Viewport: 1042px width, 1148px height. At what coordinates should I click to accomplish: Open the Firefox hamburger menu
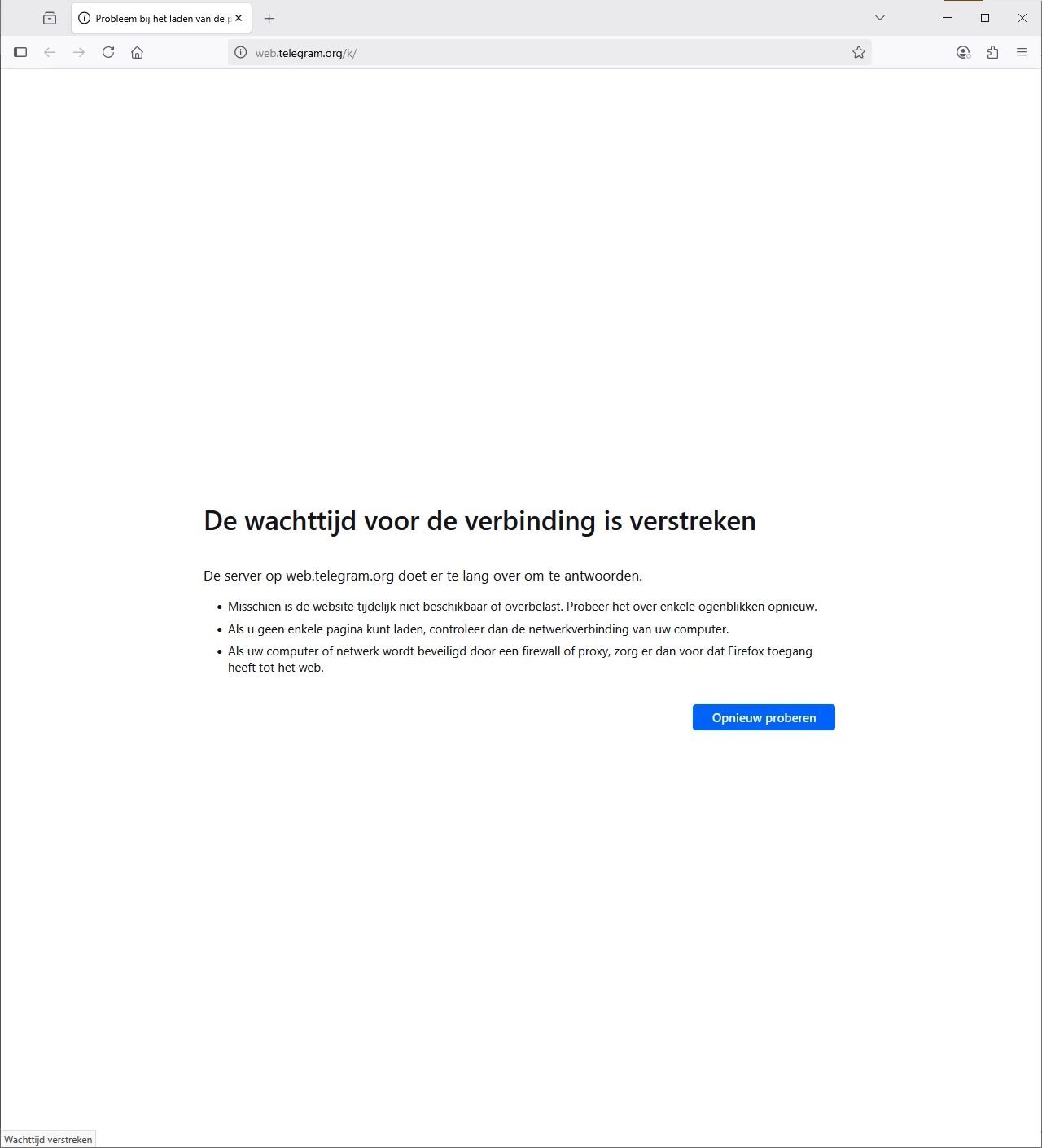[1022, 52]
